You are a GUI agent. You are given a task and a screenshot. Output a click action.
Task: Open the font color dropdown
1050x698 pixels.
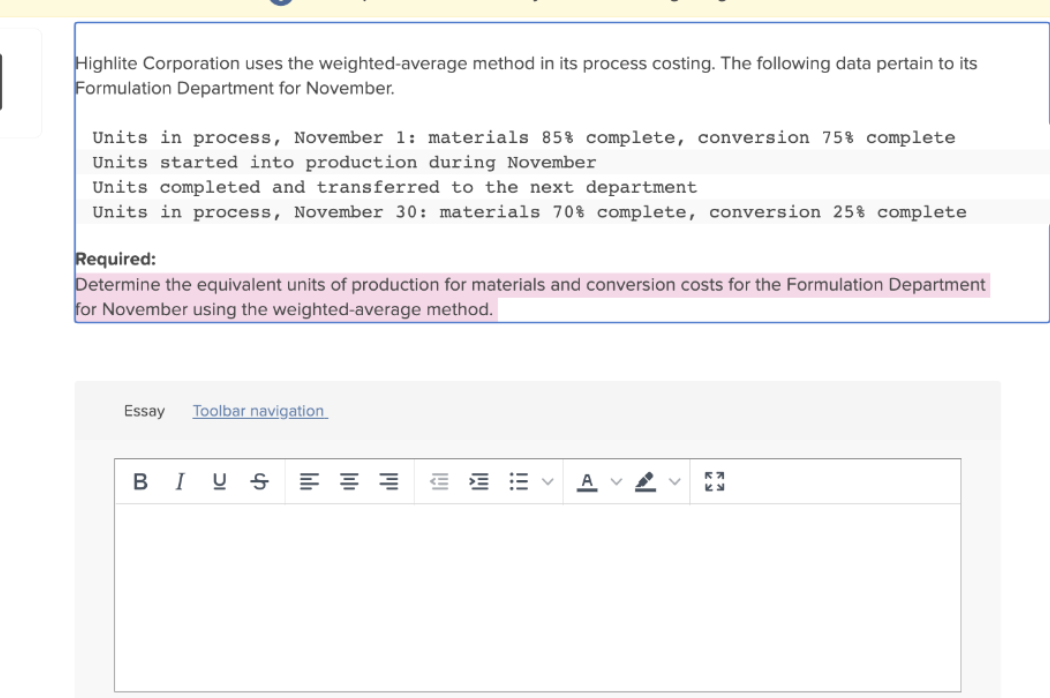point(615,481)
